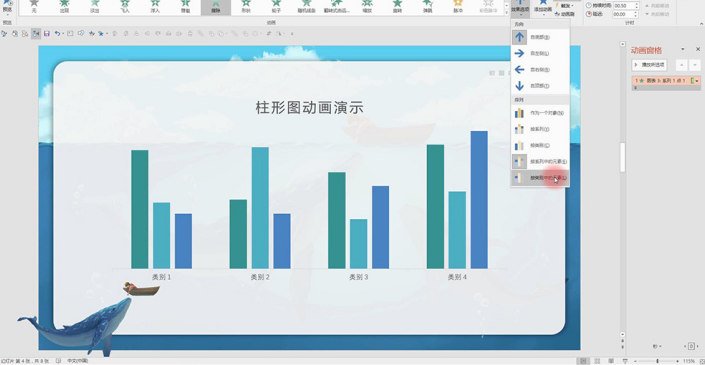
Task: Open the 秒 (seconds) timeline dropdown
Action: [x=657, y=346]
